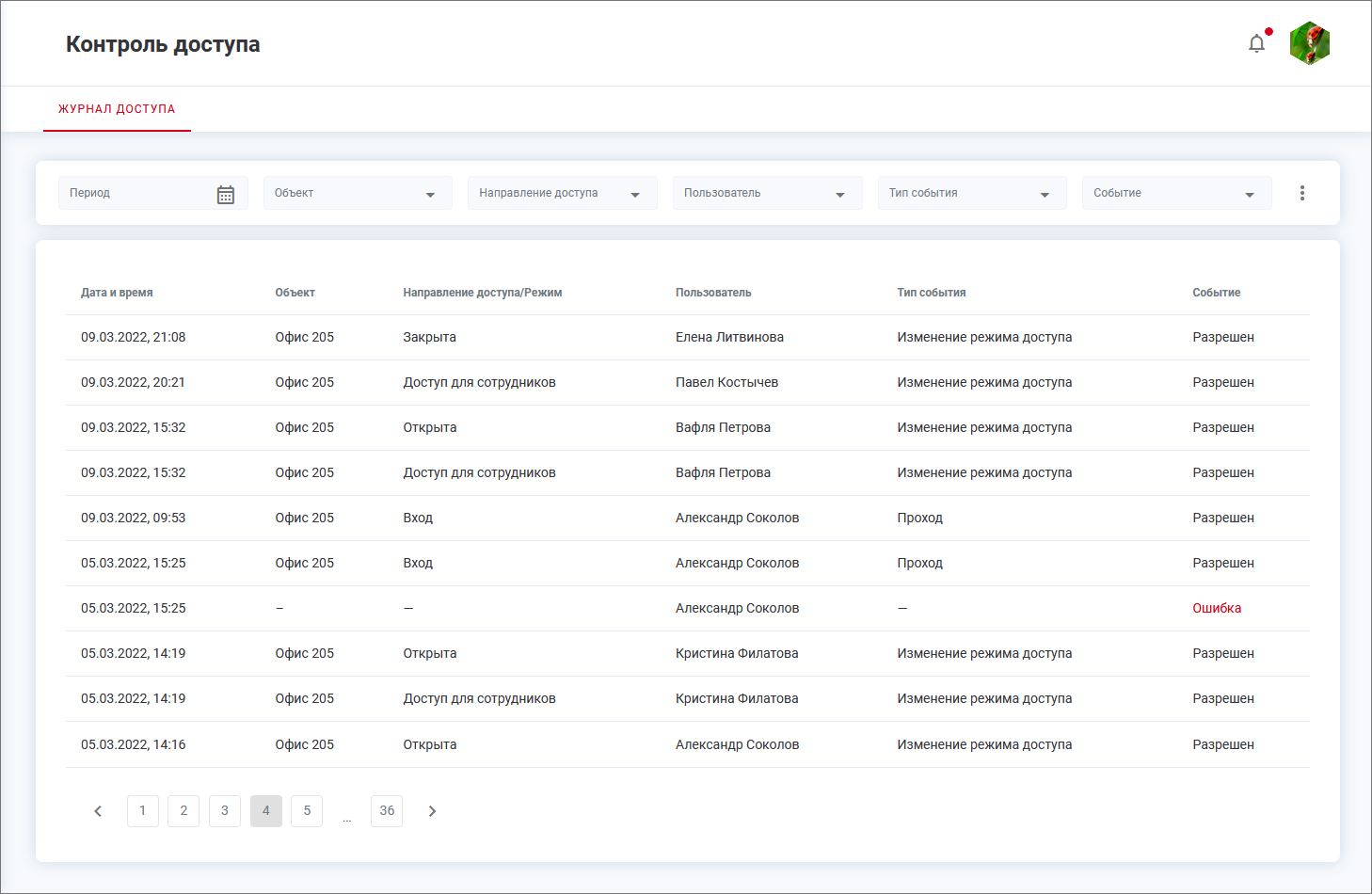Open the notifications bell
Image resolution: width=1372 pixels, height=894 pixels.
1256,43
